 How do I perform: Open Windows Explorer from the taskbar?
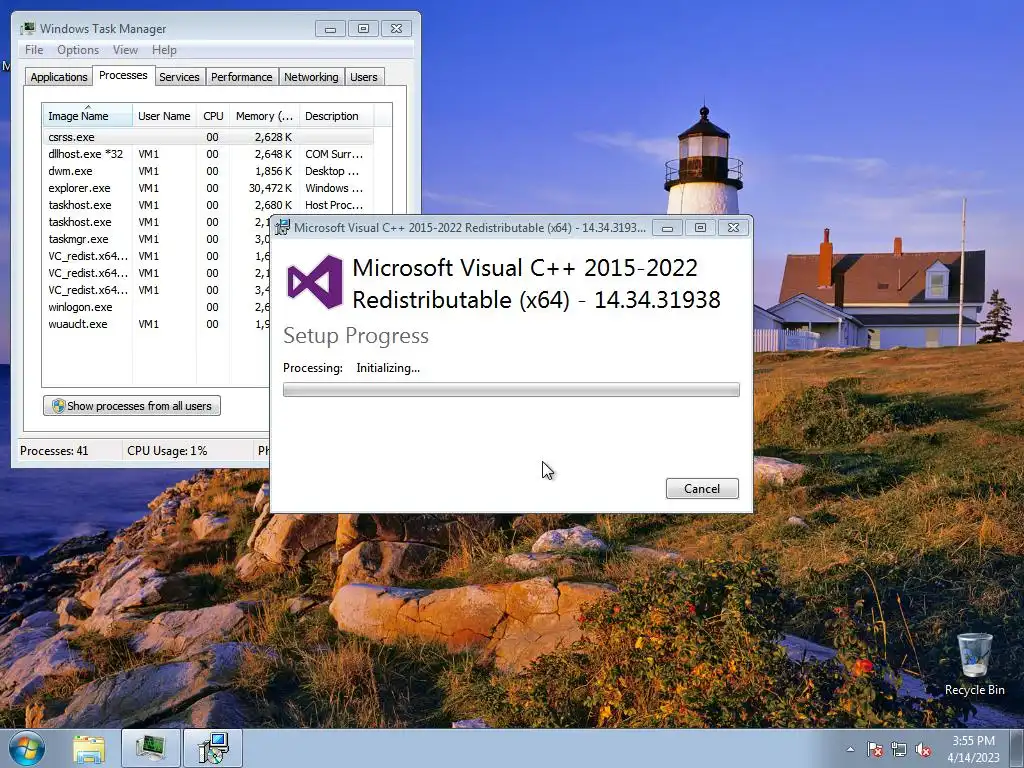(89, 748)
